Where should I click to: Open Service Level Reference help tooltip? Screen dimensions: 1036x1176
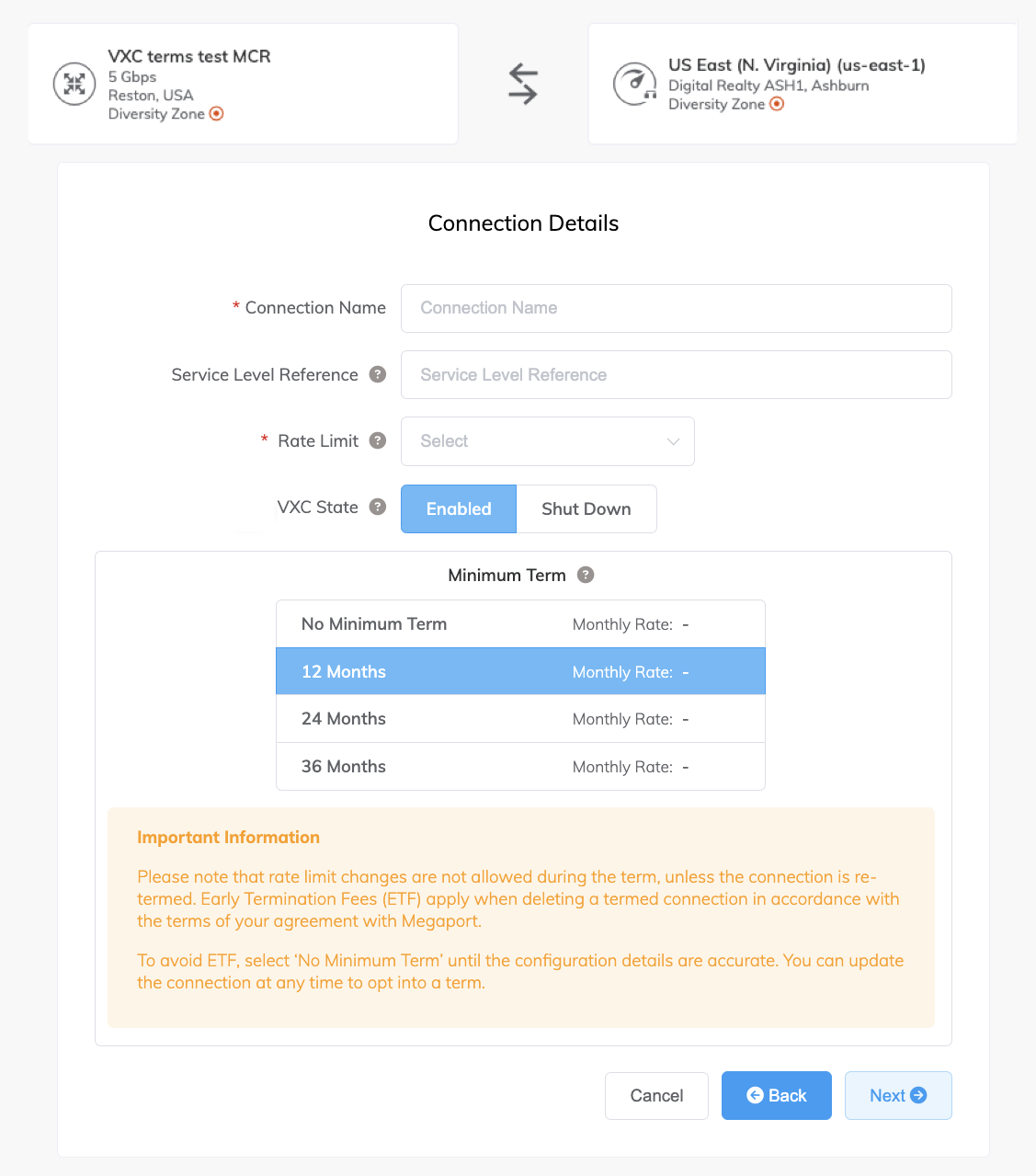(378, 374)
